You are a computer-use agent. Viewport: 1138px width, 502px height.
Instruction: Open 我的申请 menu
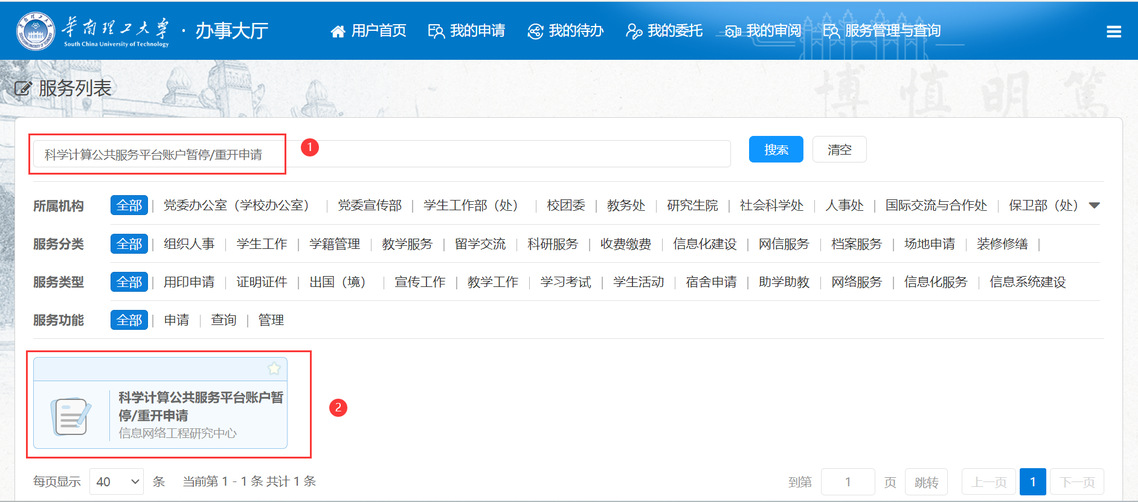[467, 30]
